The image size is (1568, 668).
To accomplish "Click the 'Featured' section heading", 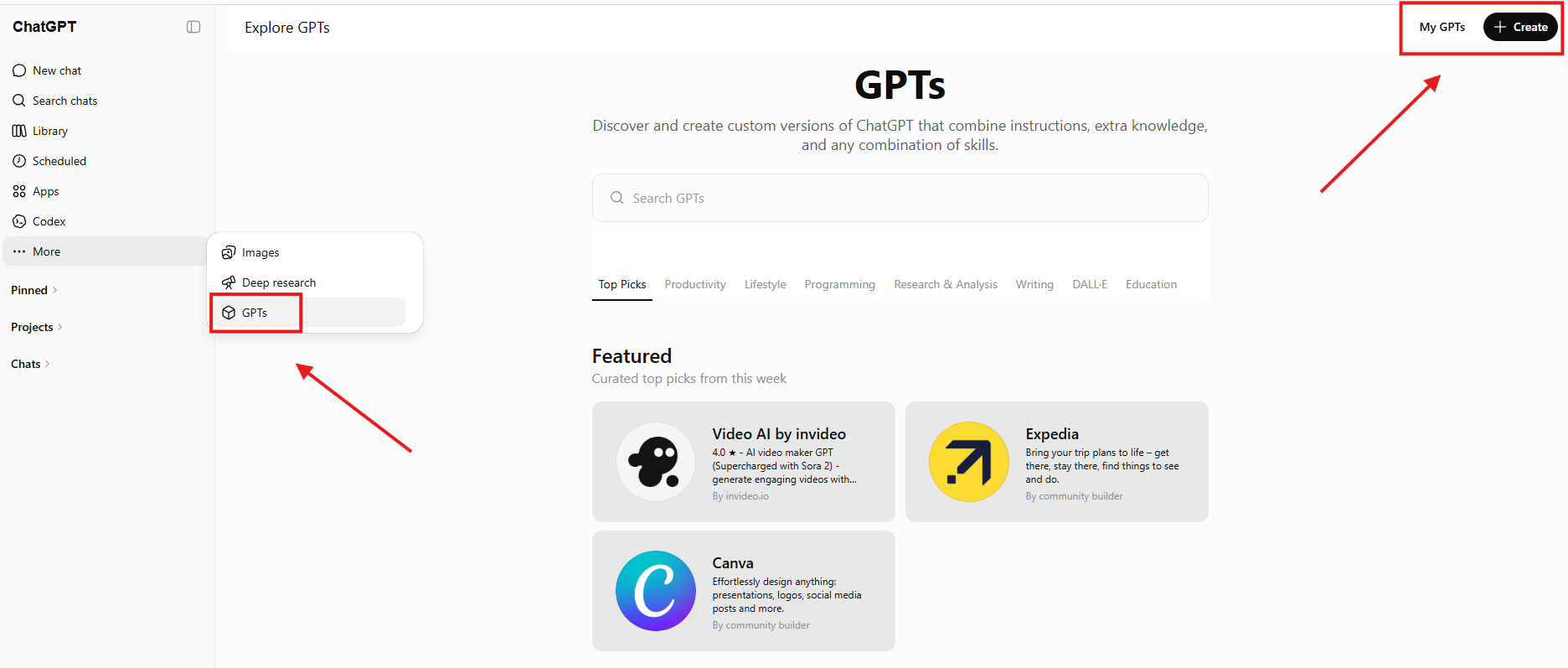I will [632, 356].
